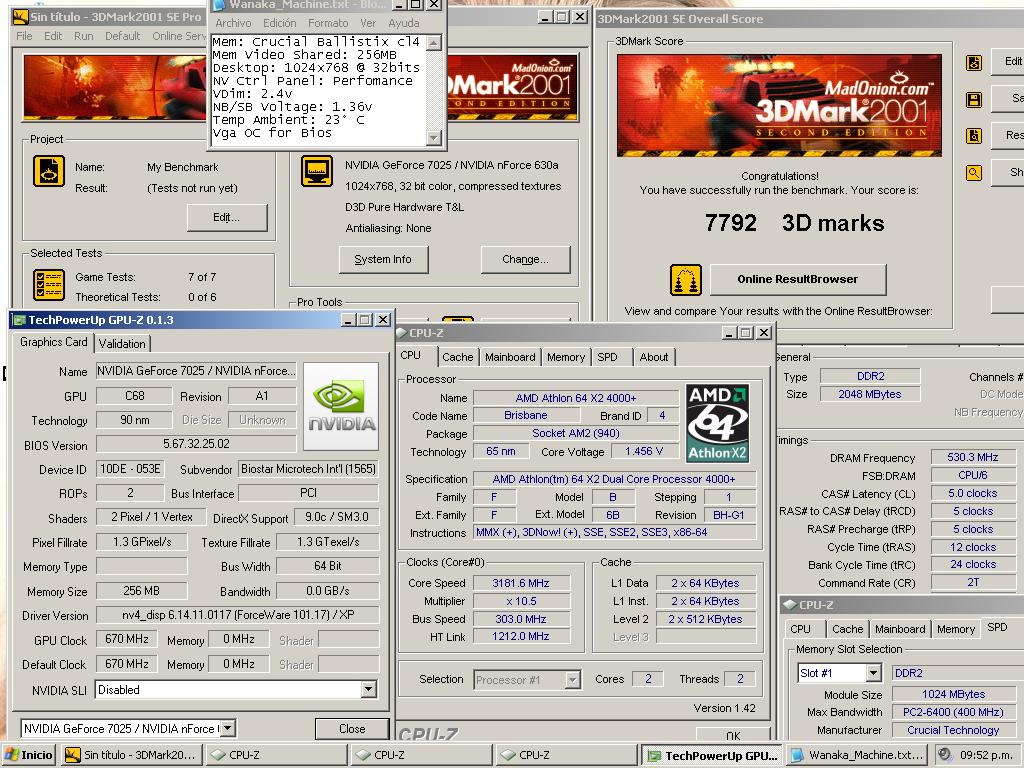Click Notepad scrollbar up arrow
The image size is (1024, 768).
[x=434, y=43]
